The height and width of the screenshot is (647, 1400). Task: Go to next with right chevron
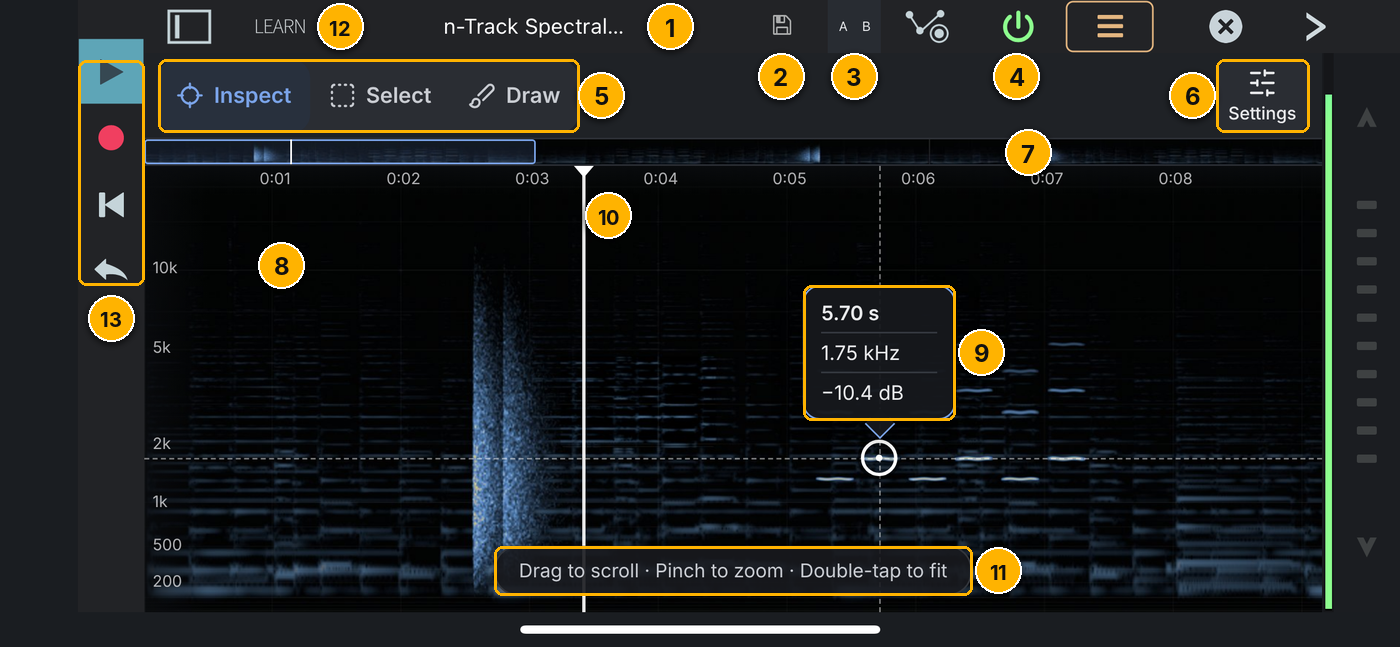1315,27
